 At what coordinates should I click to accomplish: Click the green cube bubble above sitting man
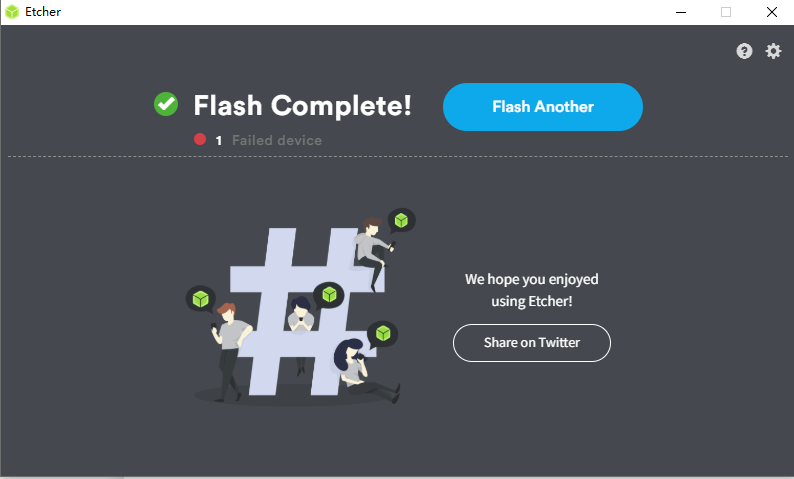pos(402,221)
